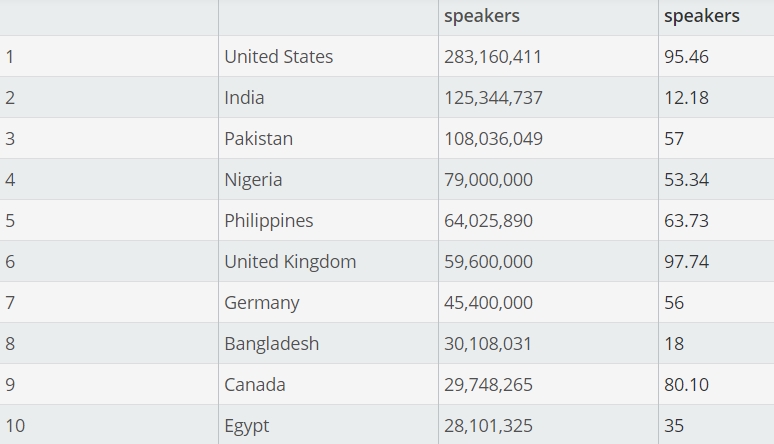Screen dimensions: 774x444
Task: Click the Germany country cell
Action: (261, 303)
